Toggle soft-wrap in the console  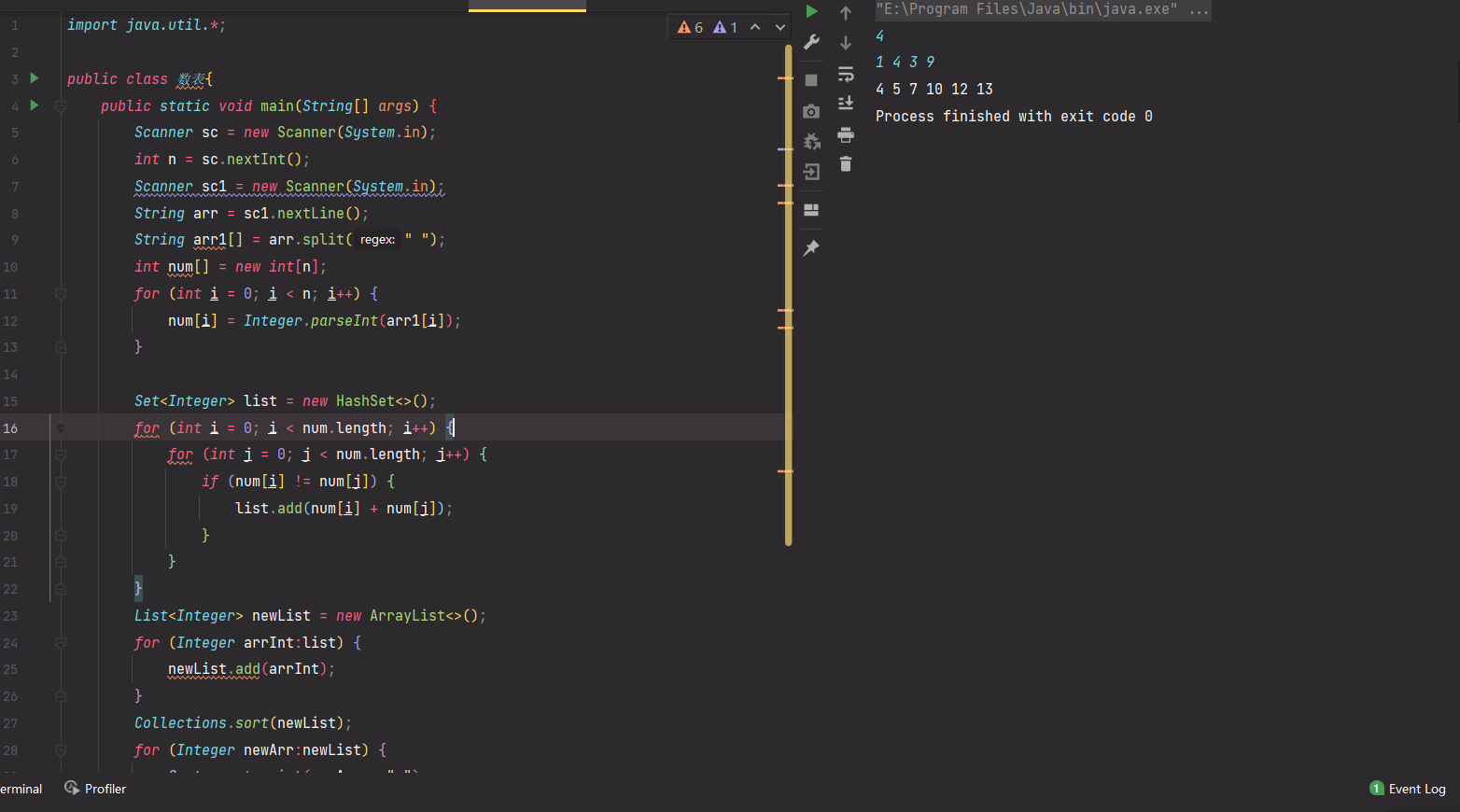[846, 74]
